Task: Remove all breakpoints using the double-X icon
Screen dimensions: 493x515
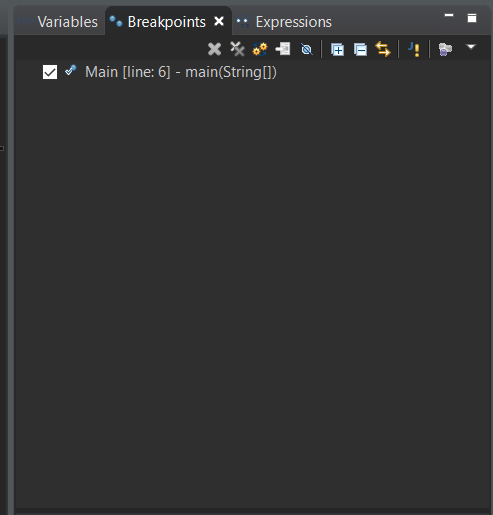Action: coord(237,49)
